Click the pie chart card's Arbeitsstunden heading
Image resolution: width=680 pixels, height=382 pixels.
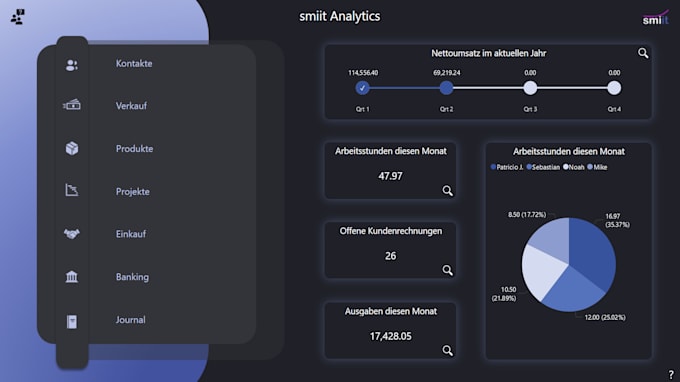coord(569,151)
